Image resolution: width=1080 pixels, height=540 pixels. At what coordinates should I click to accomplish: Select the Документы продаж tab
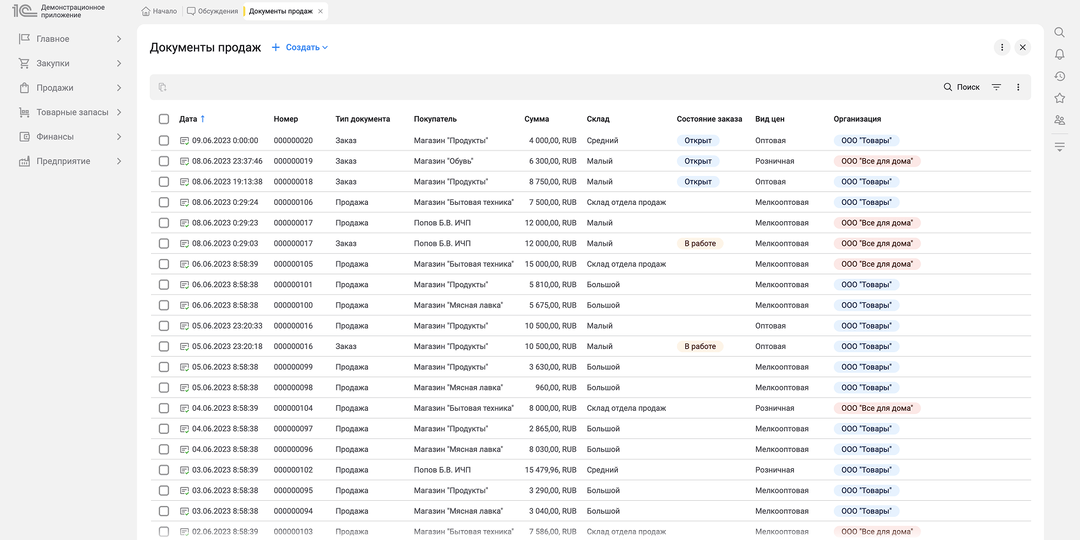click(280, 11)
